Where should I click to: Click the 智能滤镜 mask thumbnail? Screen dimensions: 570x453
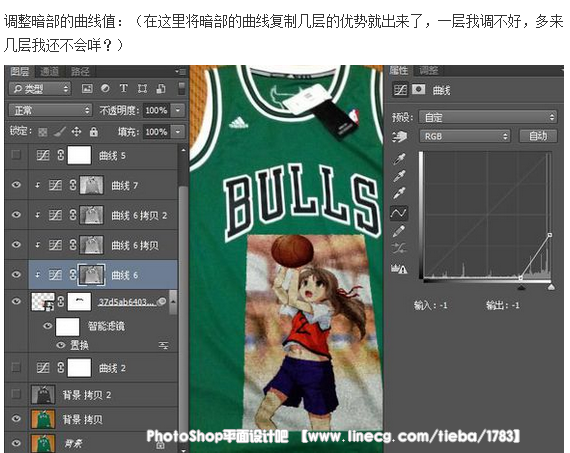(x=67, y=326)
